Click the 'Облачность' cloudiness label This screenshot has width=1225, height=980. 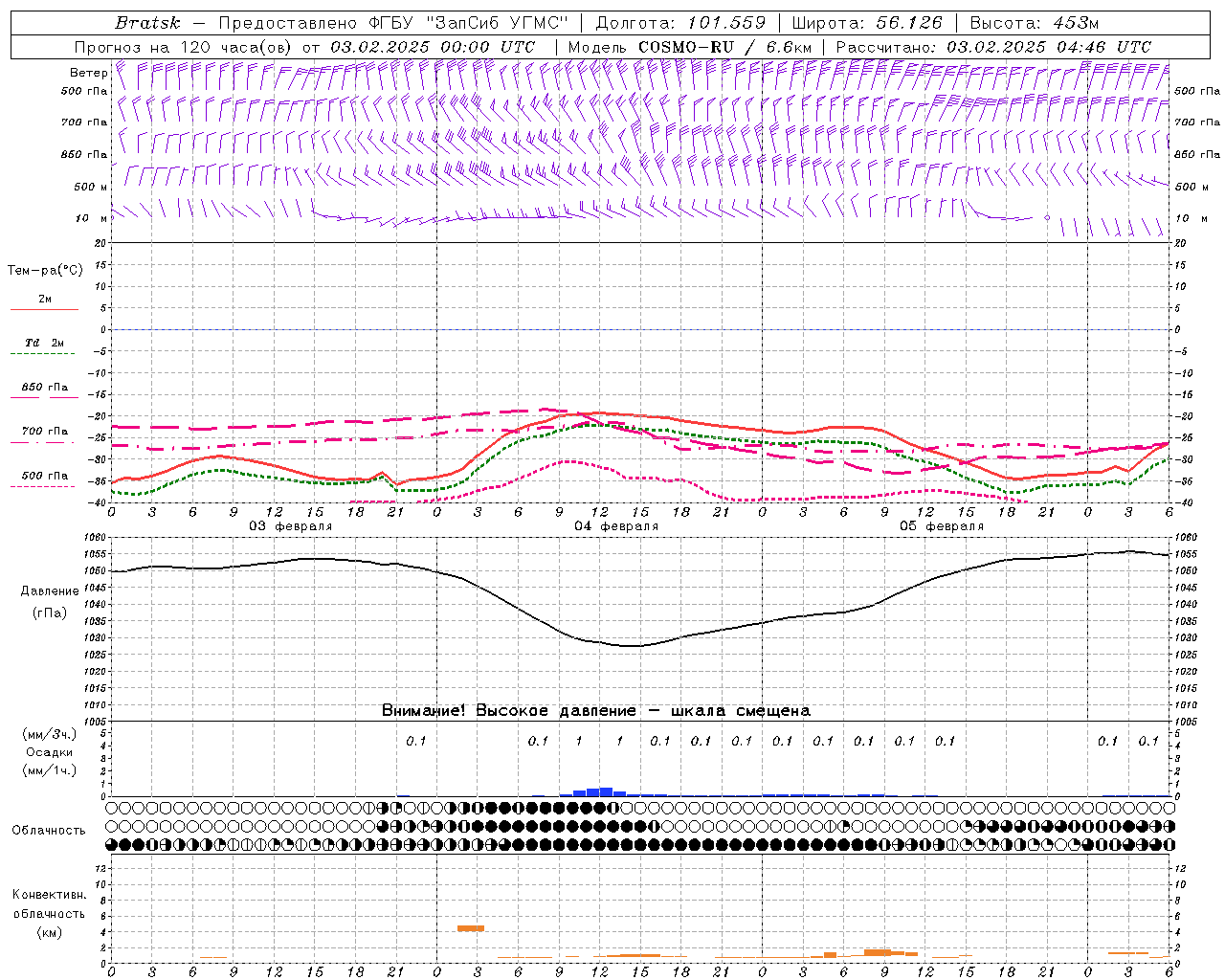pyautogui.click(x=49, y=830)
